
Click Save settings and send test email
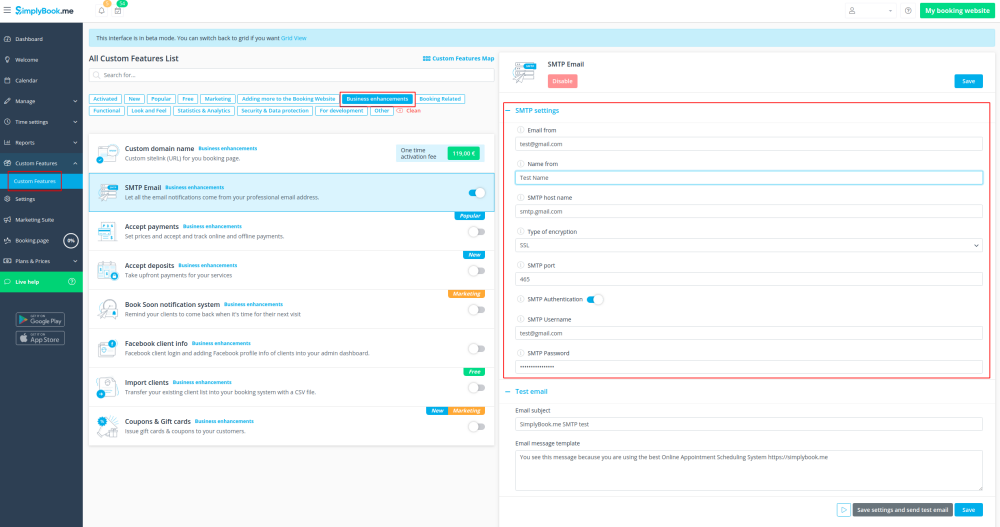tap(902, 510)
